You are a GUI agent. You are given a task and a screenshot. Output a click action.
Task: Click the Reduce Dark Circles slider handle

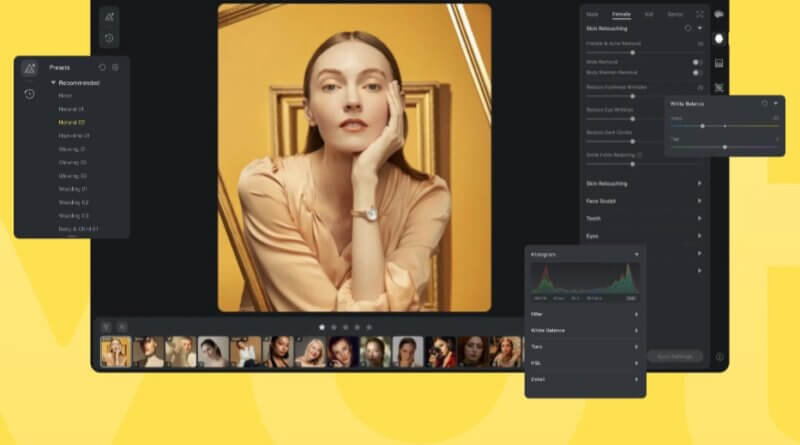pyautogui.click(x=633, y=141)
